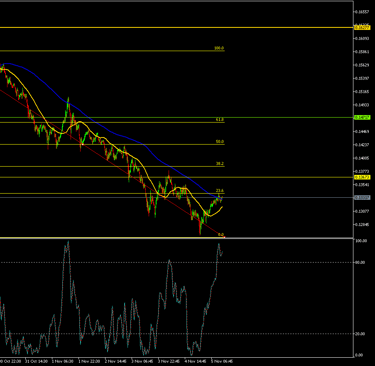
Task: Click the oscillator 100.00 scale value
Action: pyautogui.click(x=360, y=241)
